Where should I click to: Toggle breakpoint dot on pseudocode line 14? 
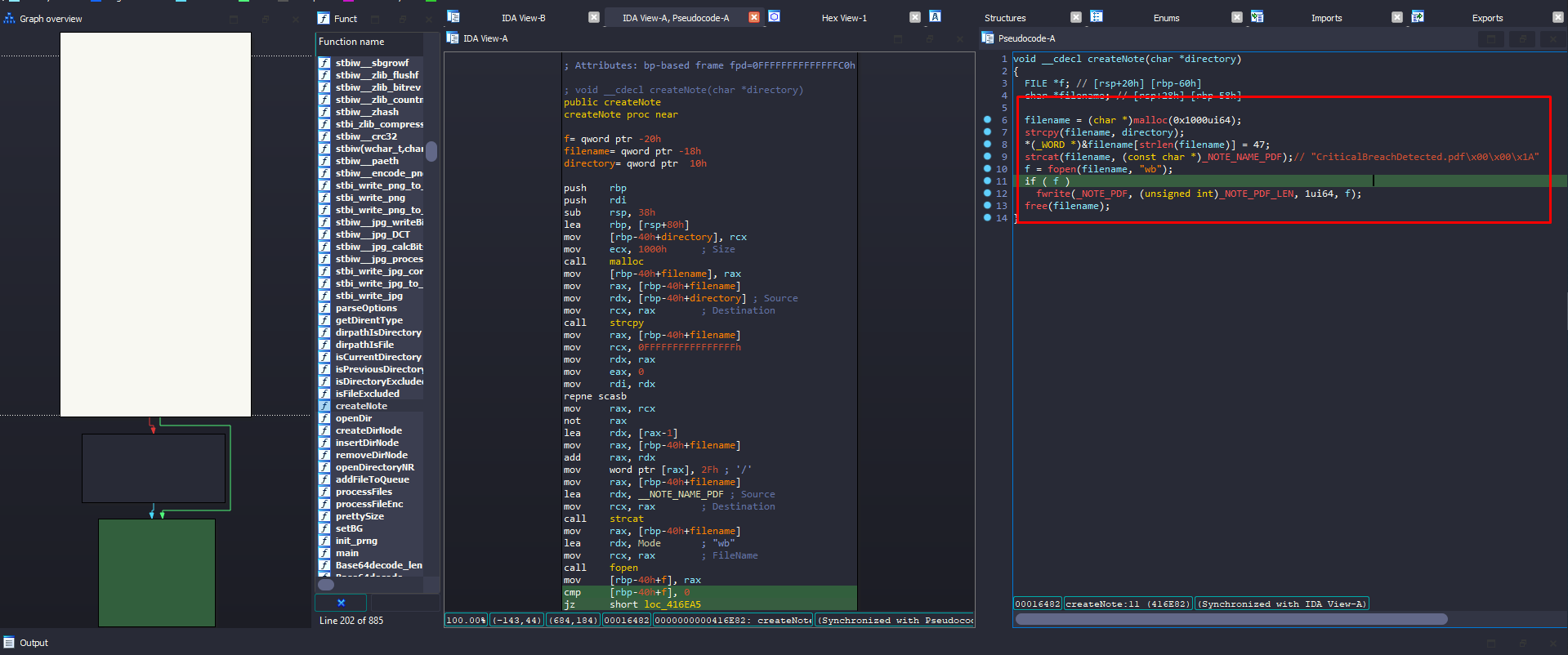point(987,218)
